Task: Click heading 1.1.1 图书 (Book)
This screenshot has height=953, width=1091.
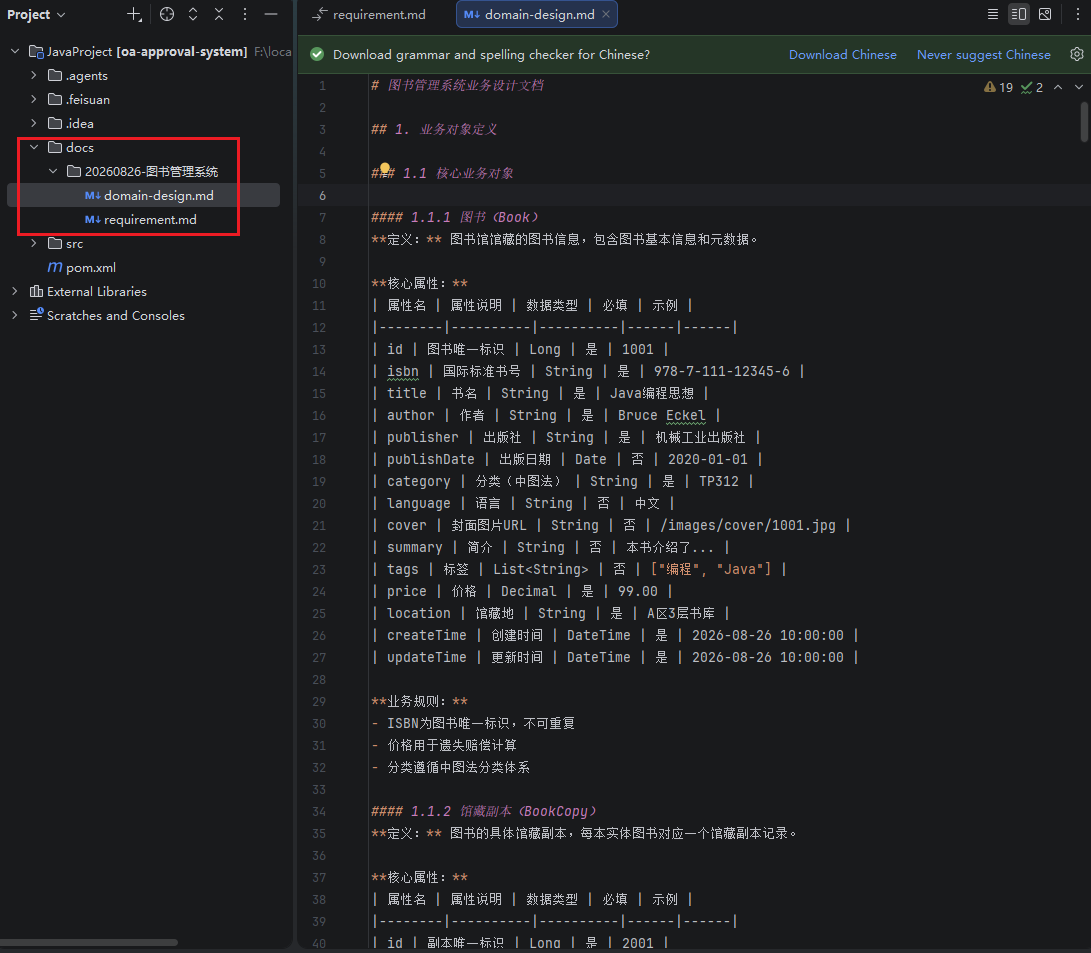Action: [454, 218]
